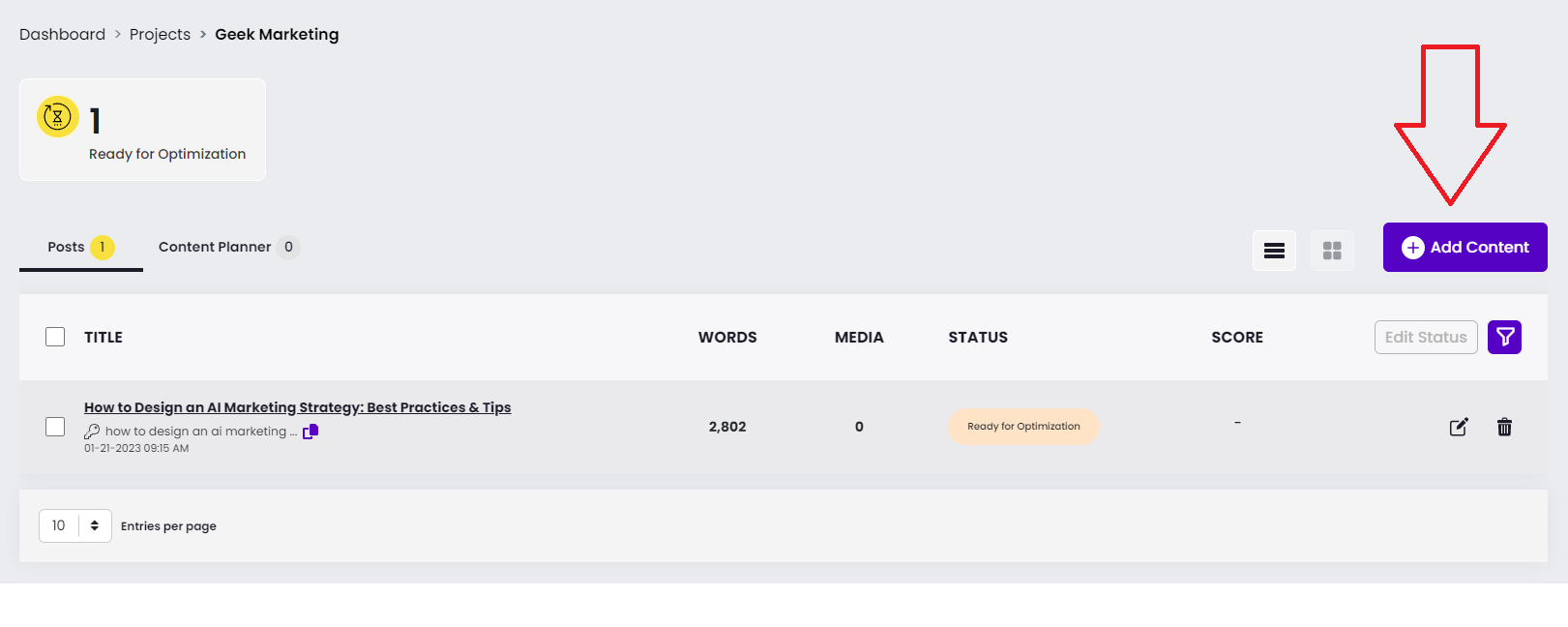Click the Add Content button
Image resolution: width=1568 pixels, height=627 pixels.
point(1464,247)
